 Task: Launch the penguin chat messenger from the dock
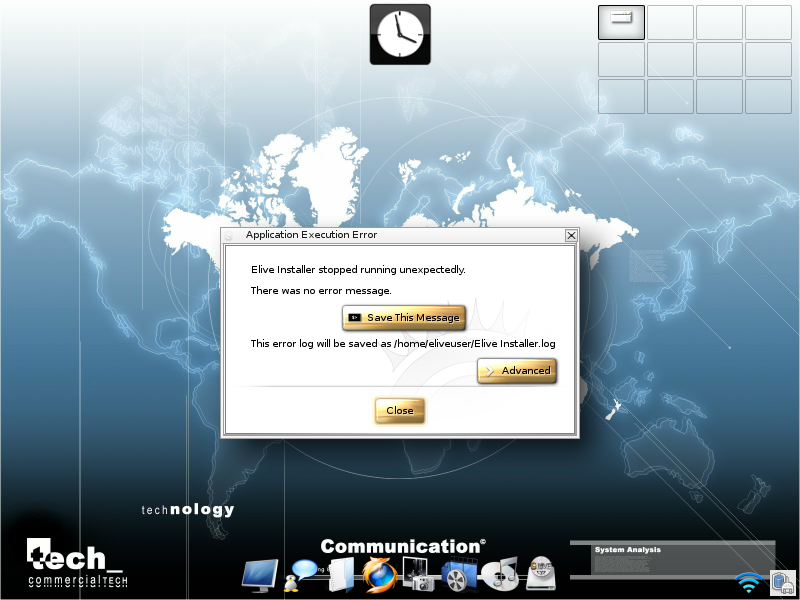(x=299, y=576)
